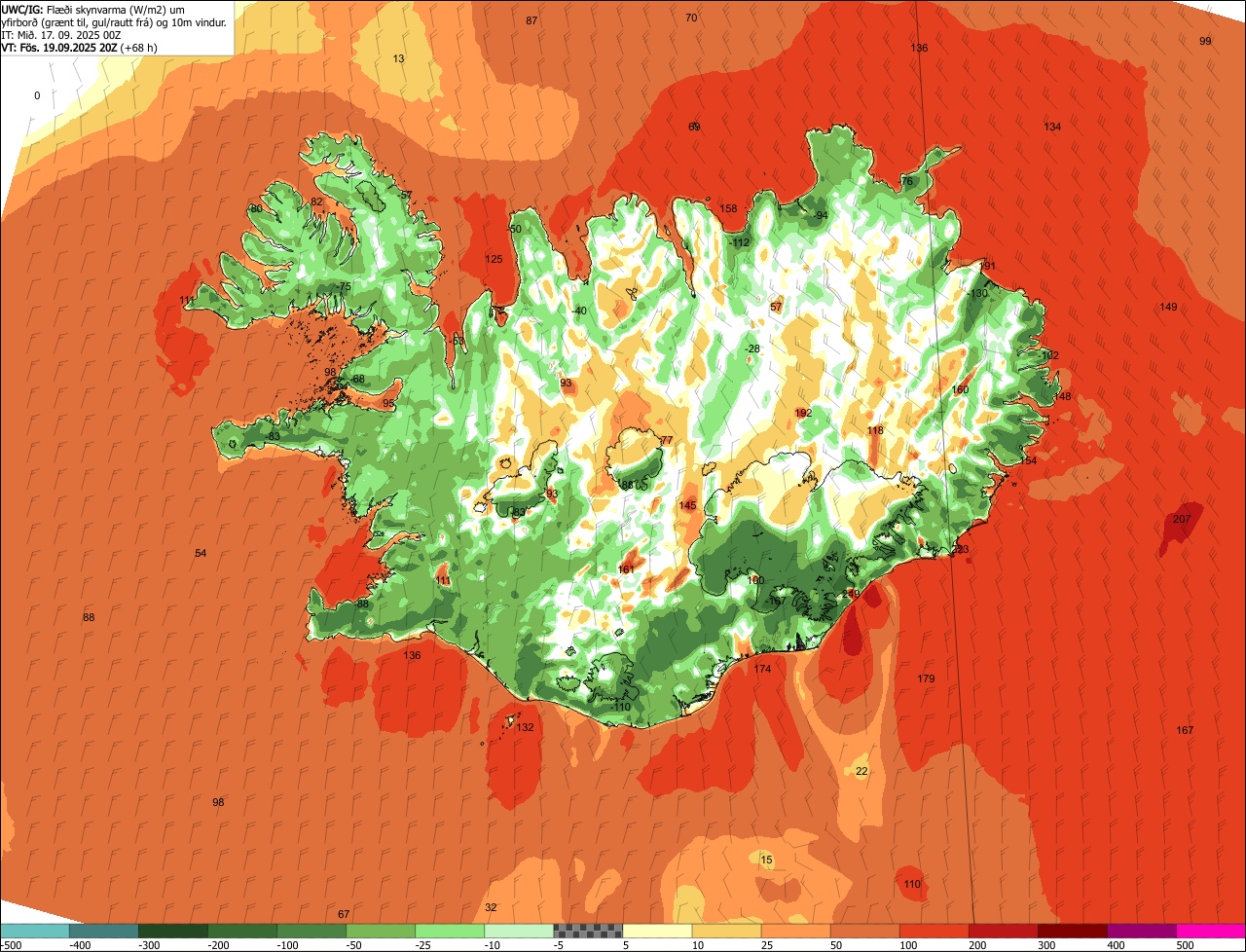Click the value '174' off the south coast

pos(762,669)
